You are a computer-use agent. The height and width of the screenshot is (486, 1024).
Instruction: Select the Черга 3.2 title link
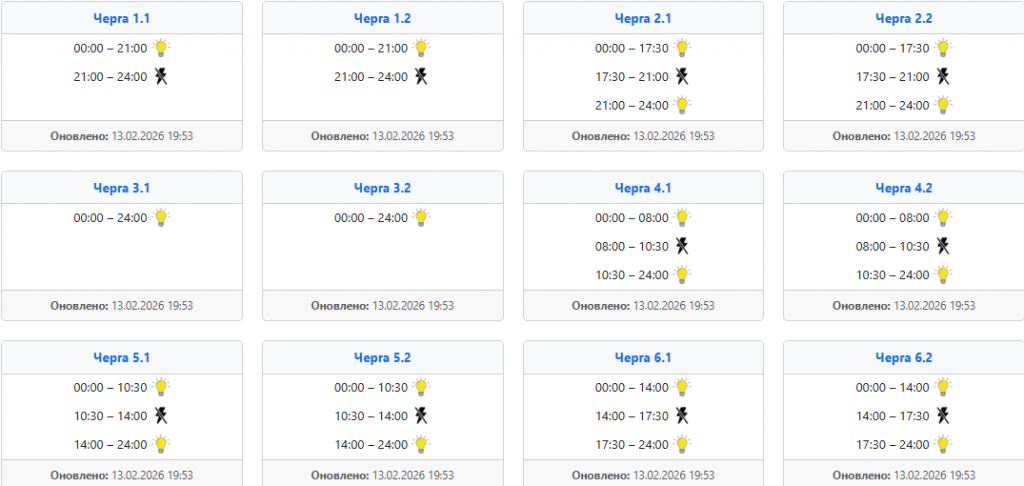click(382, 188)
